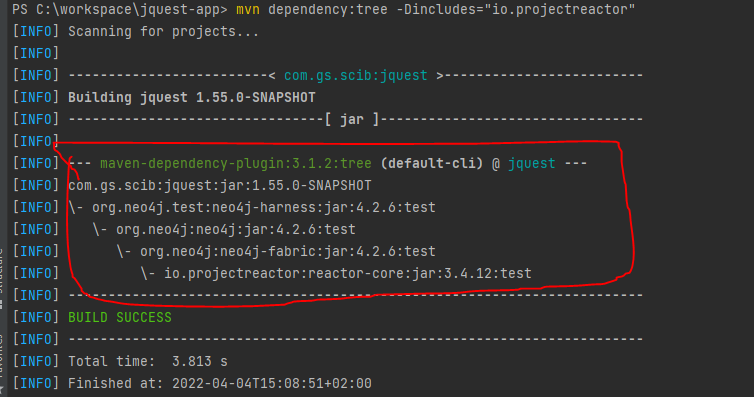This screenshot has width=754, height=397.
Task: Select com.gs.scib:jquest:jar:1.55.0-SNAPSHOT line
Action: point(220,186)
